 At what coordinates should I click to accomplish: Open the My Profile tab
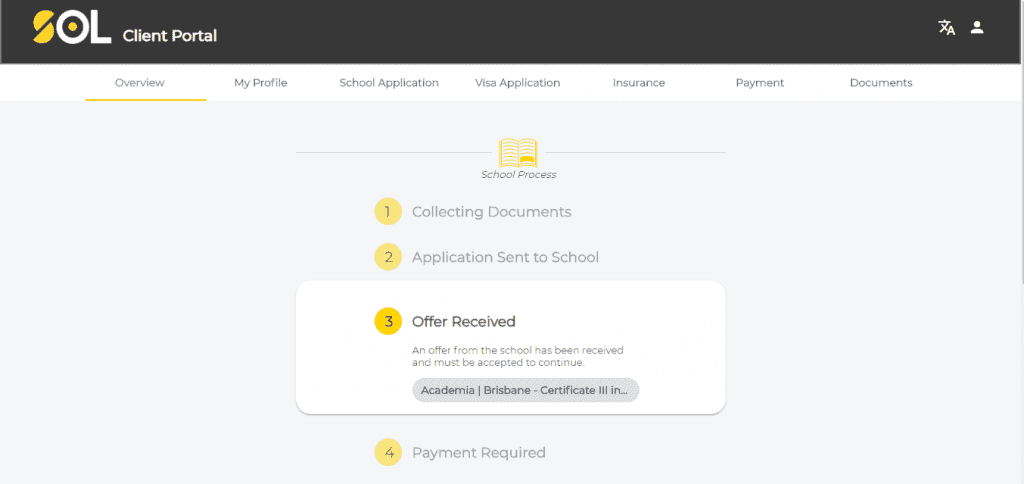261,83
